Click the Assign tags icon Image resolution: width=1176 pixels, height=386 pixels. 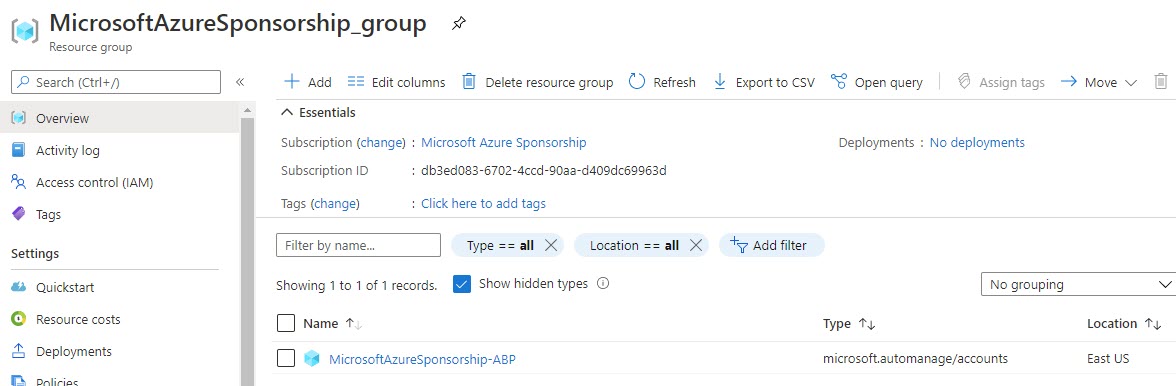point(964,82)
